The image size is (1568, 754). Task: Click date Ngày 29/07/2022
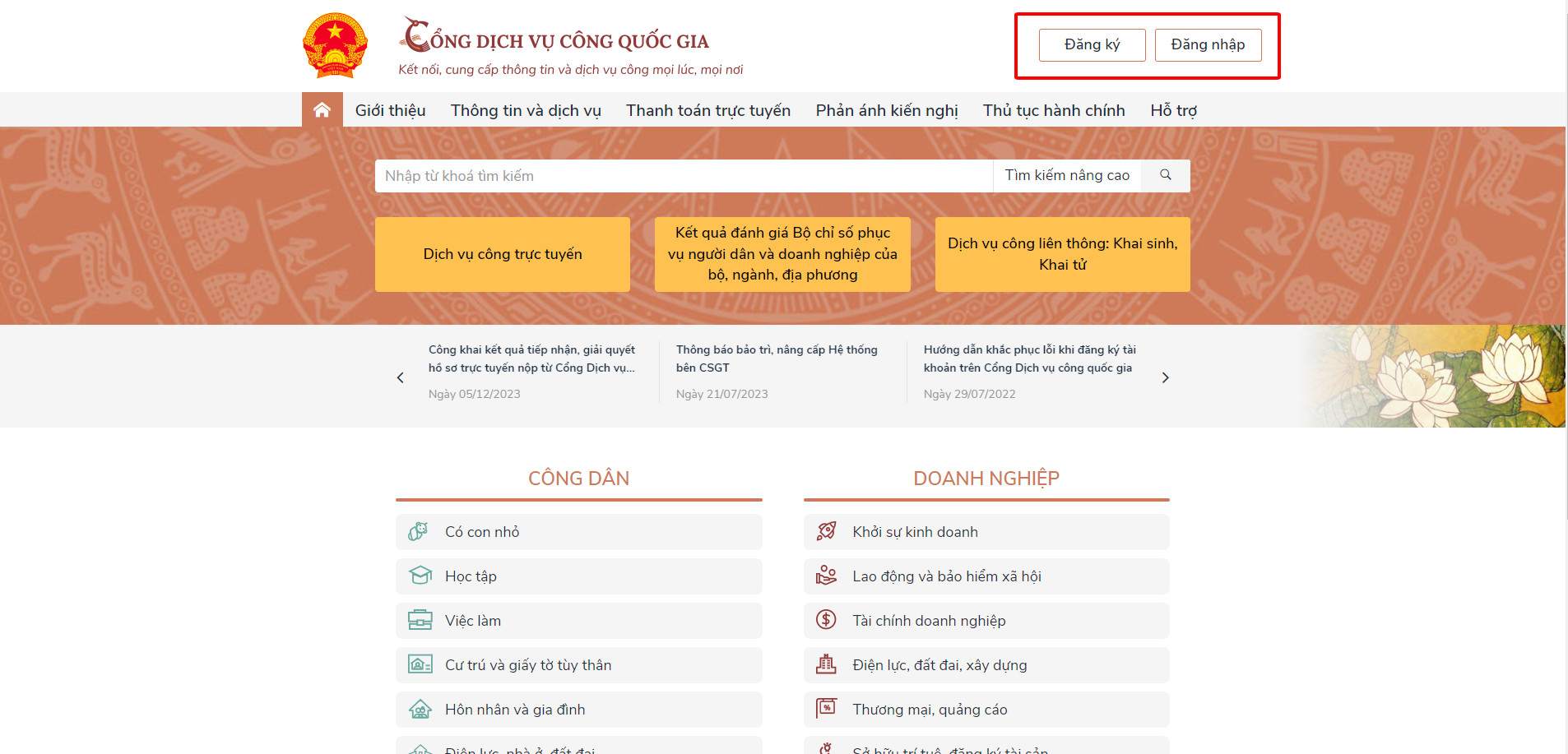coord(970,394)
